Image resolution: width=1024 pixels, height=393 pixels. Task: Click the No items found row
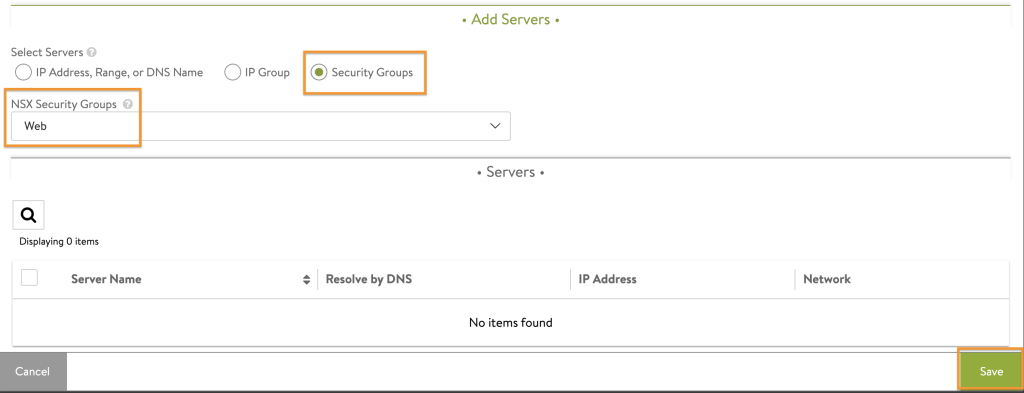tap(511, 322)
